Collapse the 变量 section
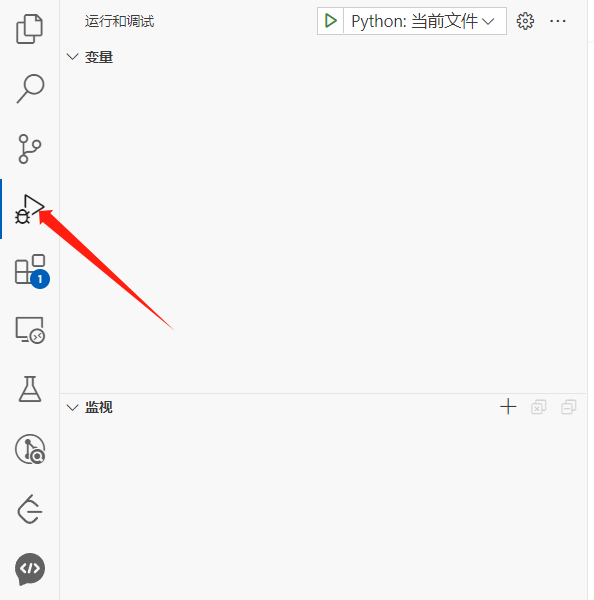This screenshot has width=594, height=600. click(x=90, y=57)
